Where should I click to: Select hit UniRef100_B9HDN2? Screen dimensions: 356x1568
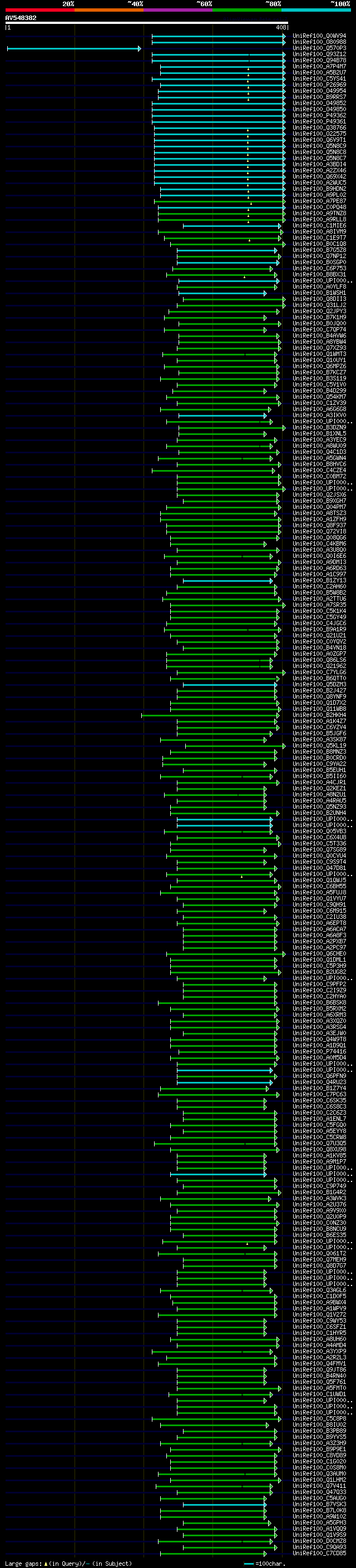pos(319,189)
